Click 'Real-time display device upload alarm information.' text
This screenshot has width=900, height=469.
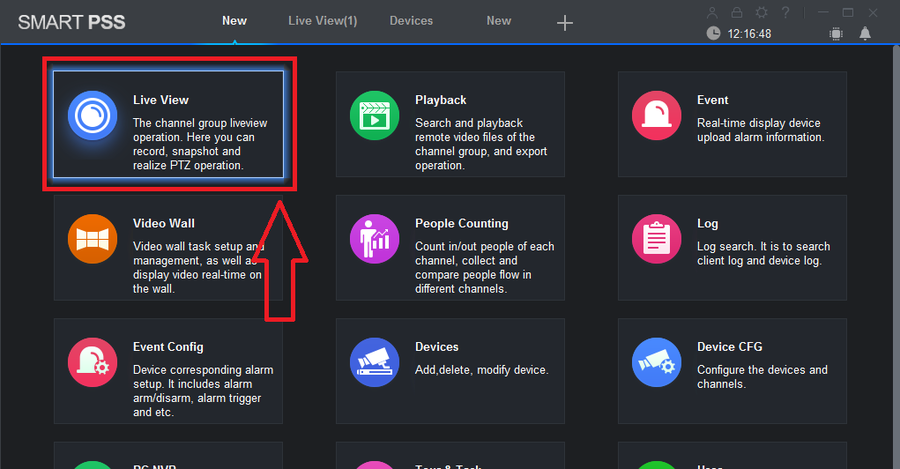pyautogui.click(x=761, y=130)
